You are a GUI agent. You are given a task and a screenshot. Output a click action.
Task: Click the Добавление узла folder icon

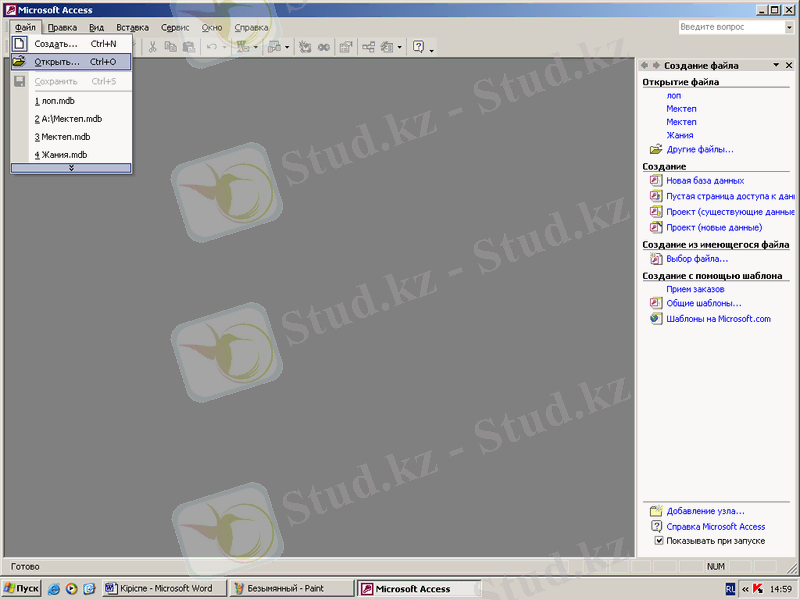coord(656,511)
